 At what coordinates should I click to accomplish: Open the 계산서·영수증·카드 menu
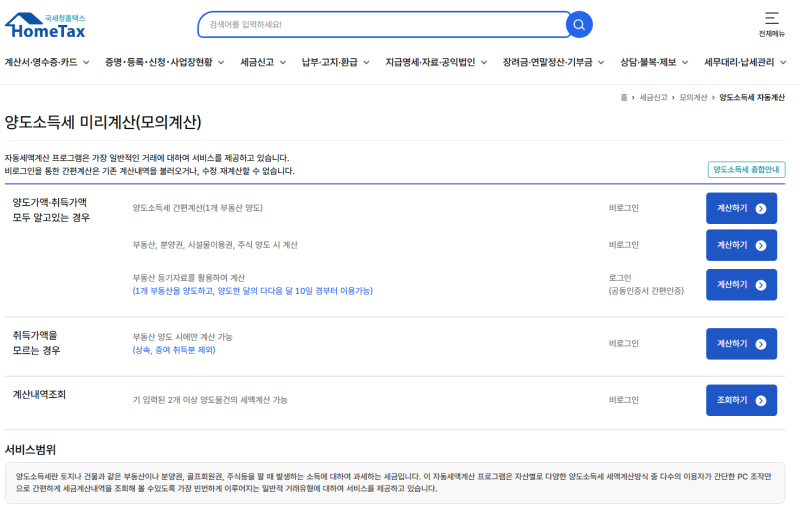tap(41, 62)
